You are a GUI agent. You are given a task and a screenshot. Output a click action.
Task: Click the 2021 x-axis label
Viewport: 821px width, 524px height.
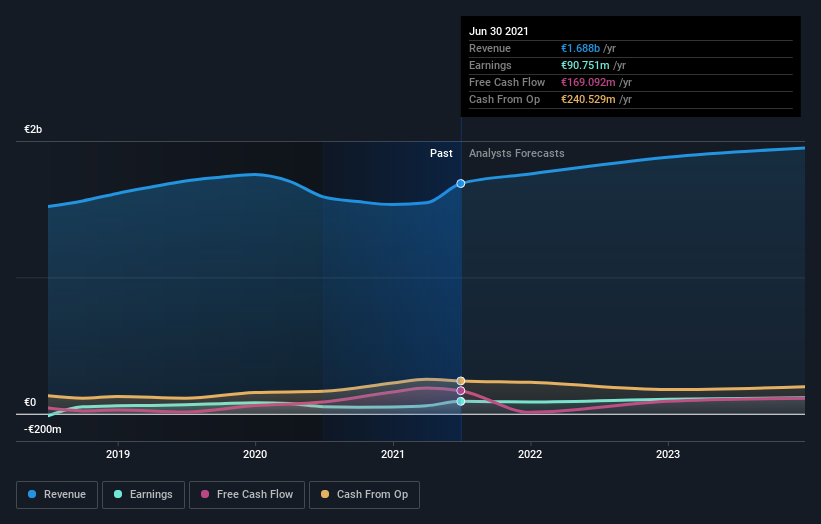click(393, 454)
